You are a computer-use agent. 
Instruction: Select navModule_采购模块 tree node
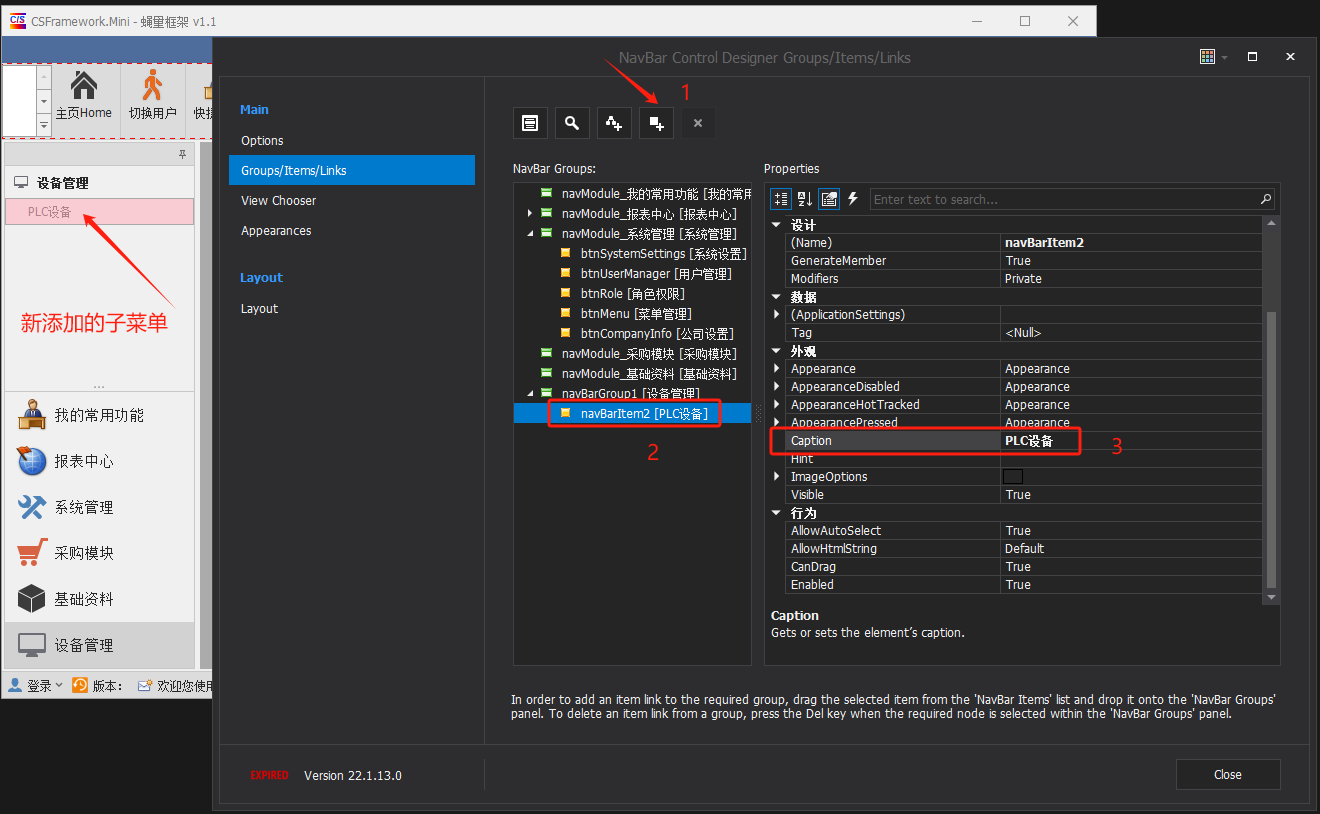point(649,354)
